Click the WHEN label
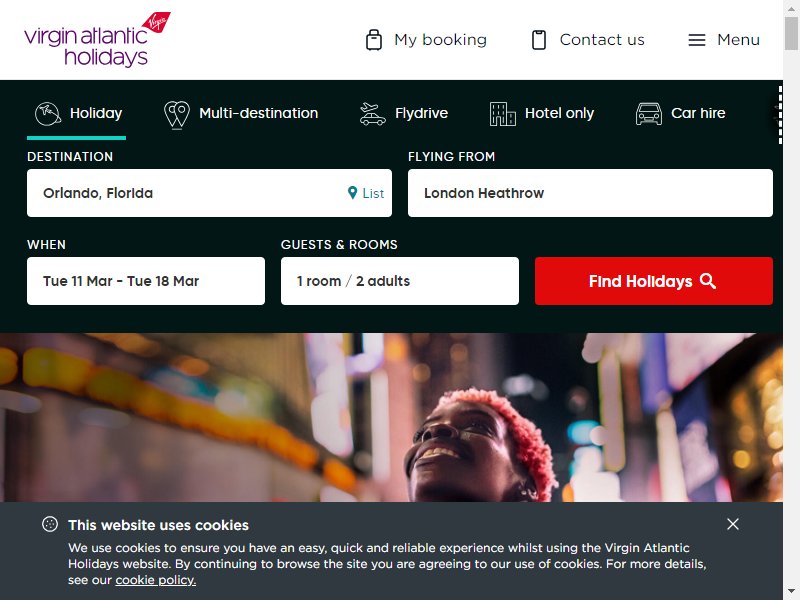 46,245
